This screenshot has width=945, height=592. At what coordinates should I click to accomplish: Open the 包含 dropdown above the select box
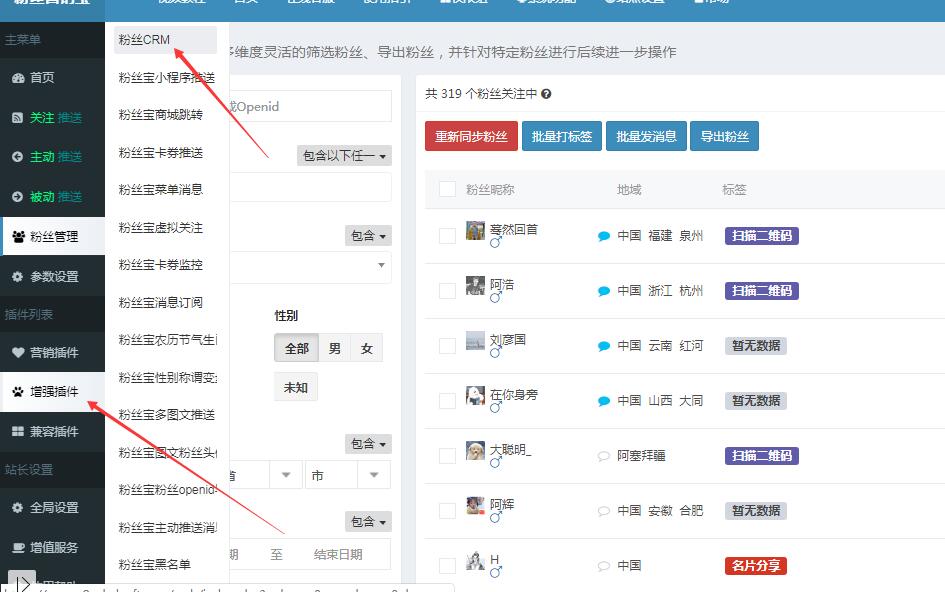[368, 236]
